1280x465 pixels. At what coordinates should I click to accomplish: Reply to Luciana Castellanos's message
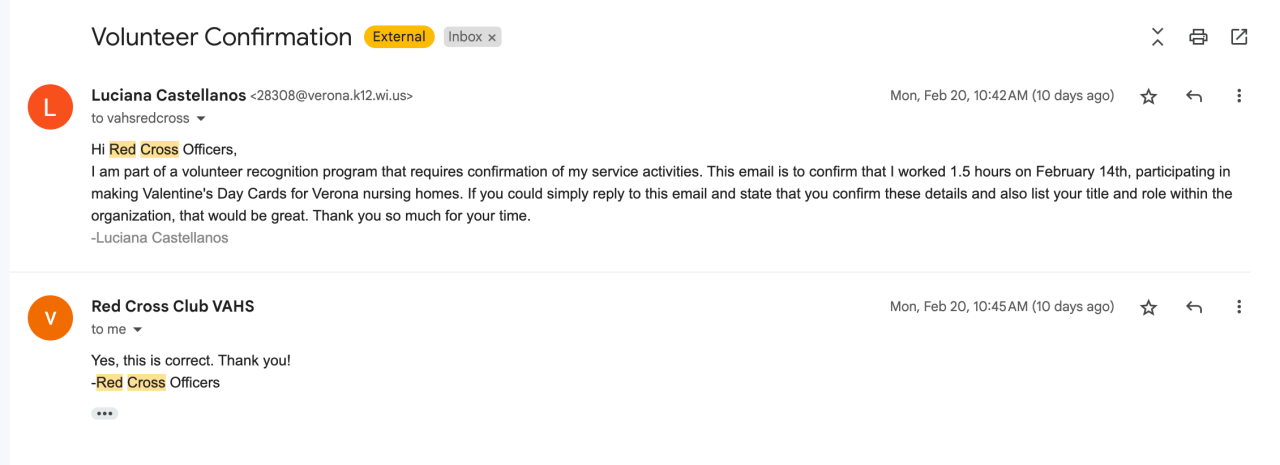(1193, 96)
